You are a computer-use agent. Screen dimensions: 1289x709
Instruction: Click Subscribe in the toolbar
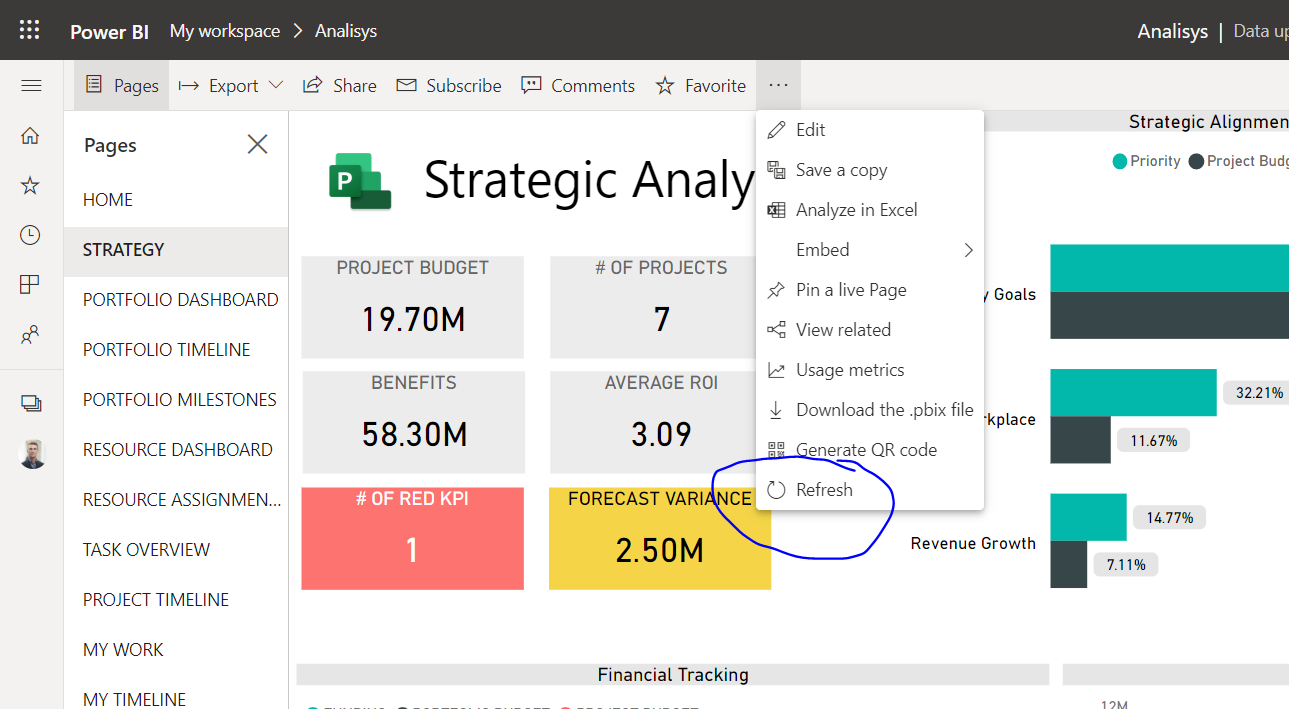(449, 86)
